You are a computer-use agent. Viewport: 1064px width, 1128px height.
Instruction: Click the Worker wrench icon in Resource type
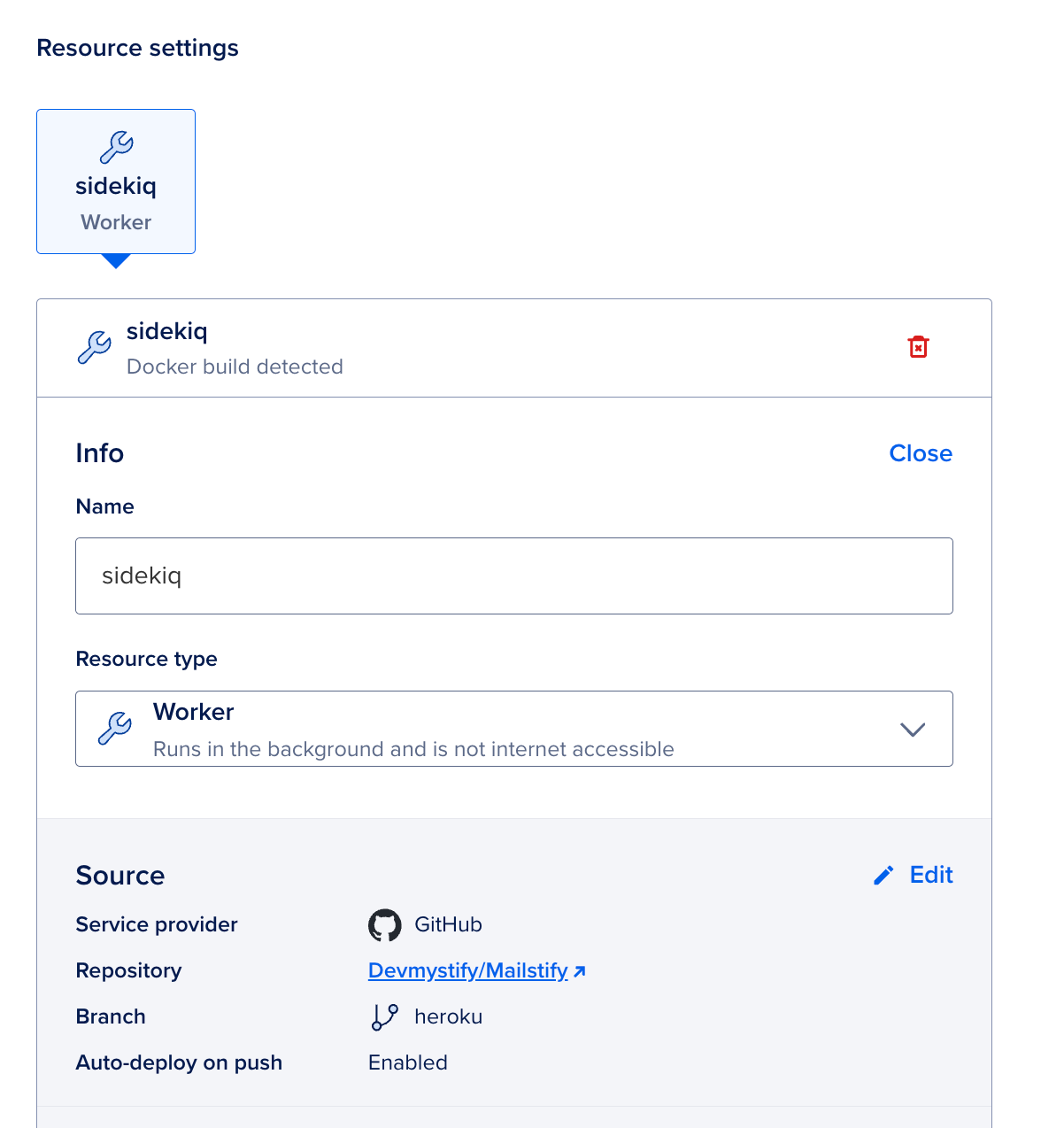[x=114, y=728]
